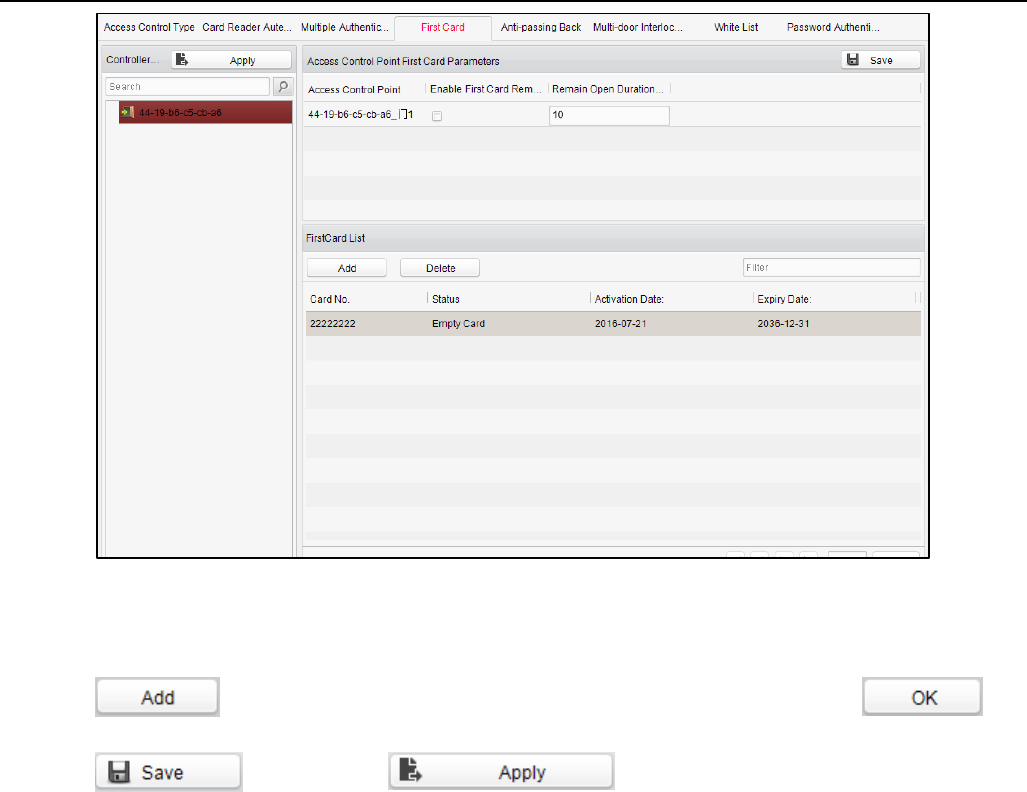Viewport: 1027px width, 792px height.
Task: Focus the Filter input field
Action: (831, 267)
